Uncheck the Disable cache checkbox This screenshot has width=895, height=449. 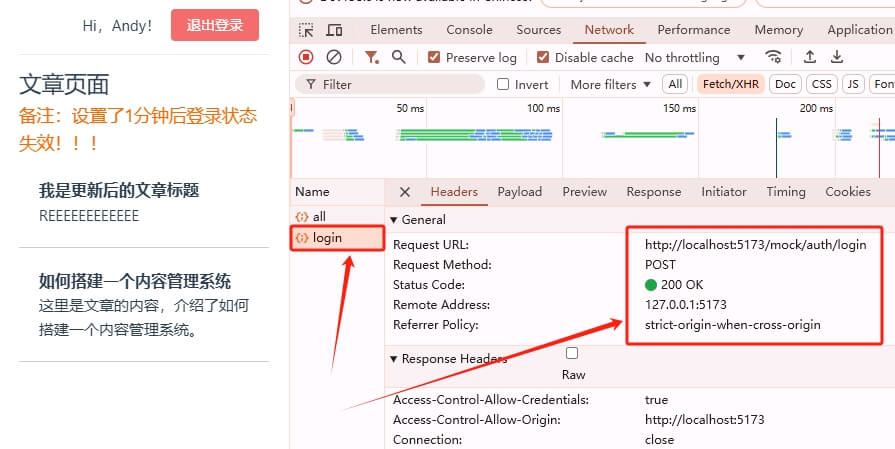(x=543, y=58)
